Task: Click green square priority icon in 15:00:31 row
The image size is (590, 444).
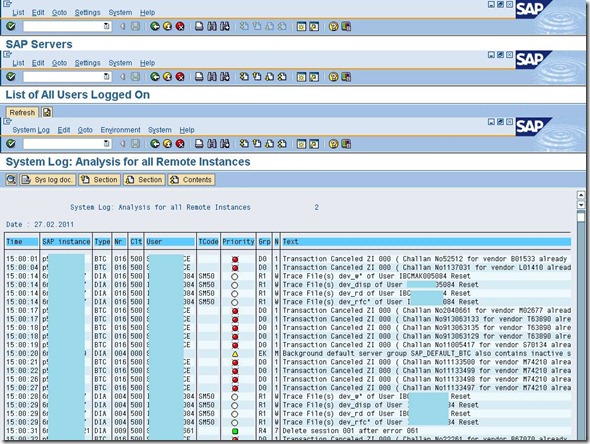Action: (x=235, y=431)
